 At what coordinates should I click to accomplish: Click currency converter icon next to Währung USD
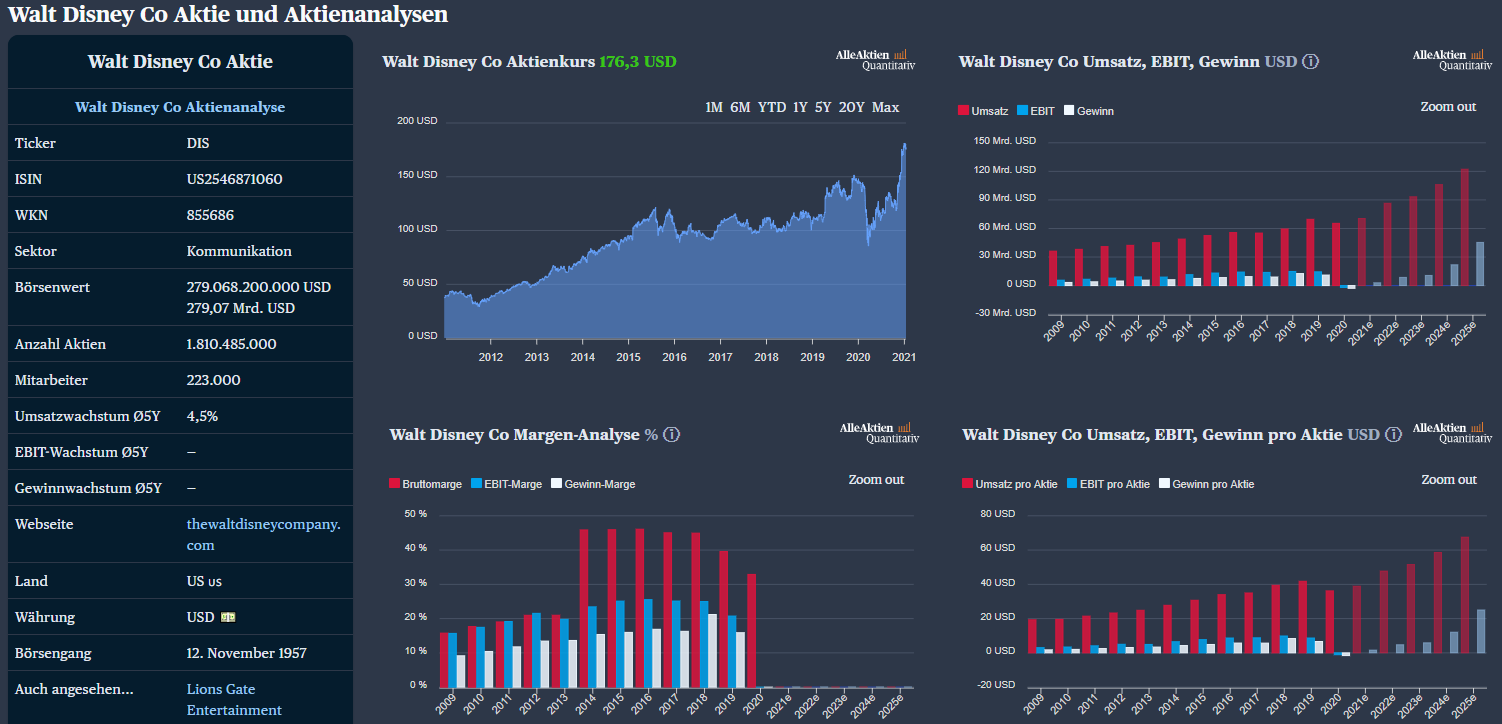[x=228, y=617]
